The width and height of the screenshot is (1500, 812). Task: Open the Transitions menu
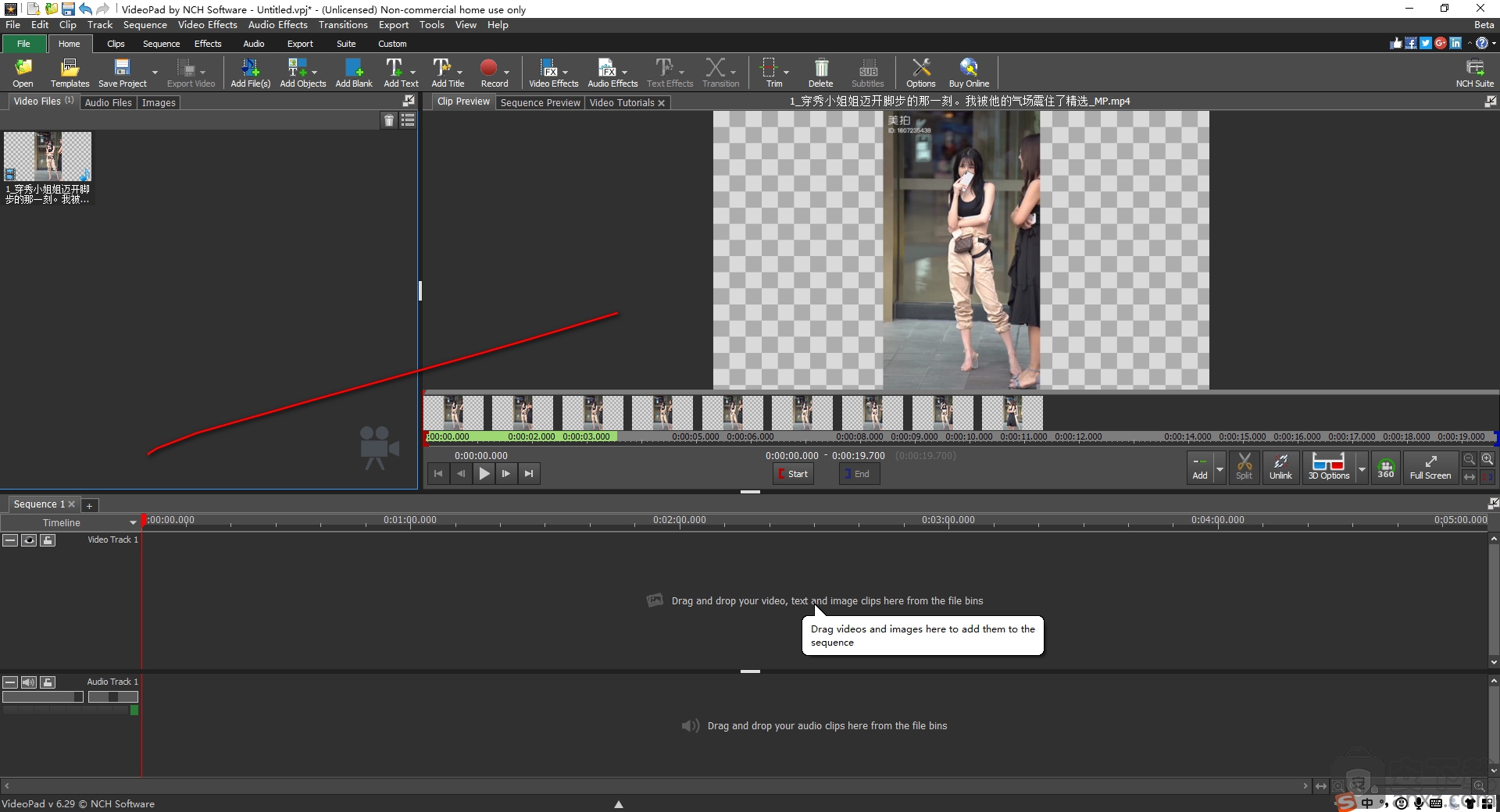coord(343,25)
